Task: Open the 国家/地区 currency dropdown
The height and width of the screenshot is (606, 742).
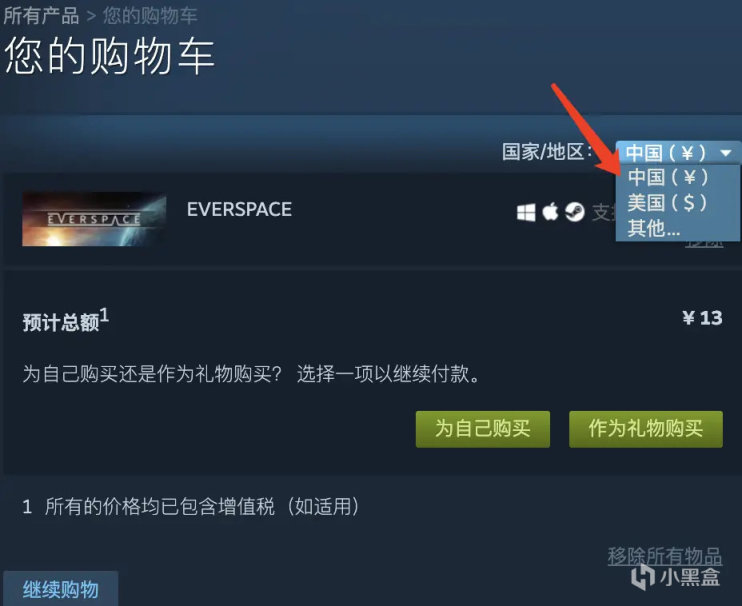Action: (x=678, y=153)
